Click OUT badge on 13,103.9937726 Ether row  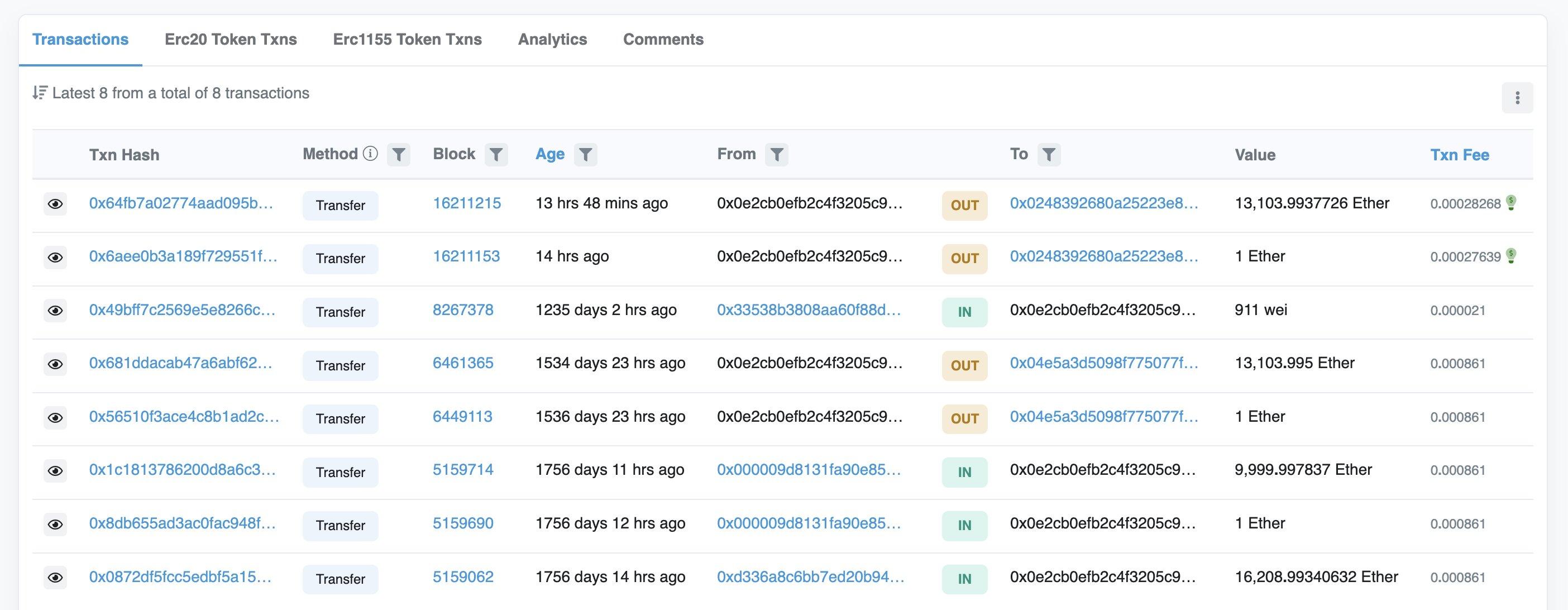pyautogui.click(x=964, y=205)
